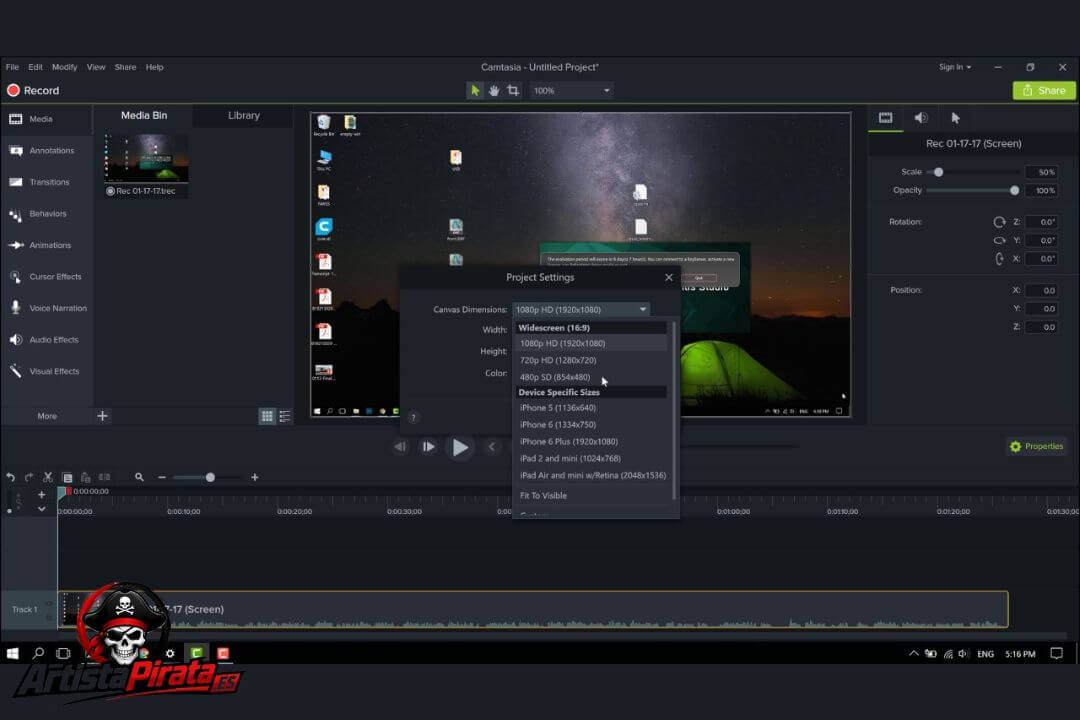The image size is (1080, 720).
Task: Click the Position X value field
Action: tap(1041, 291)
